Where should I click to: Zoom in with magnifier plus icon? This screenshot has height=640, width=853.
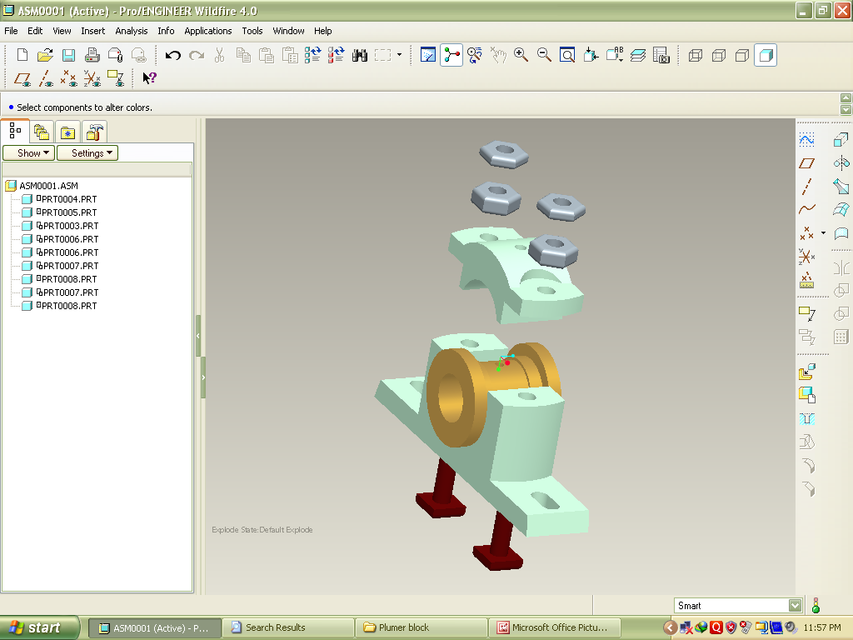(521, 55)
